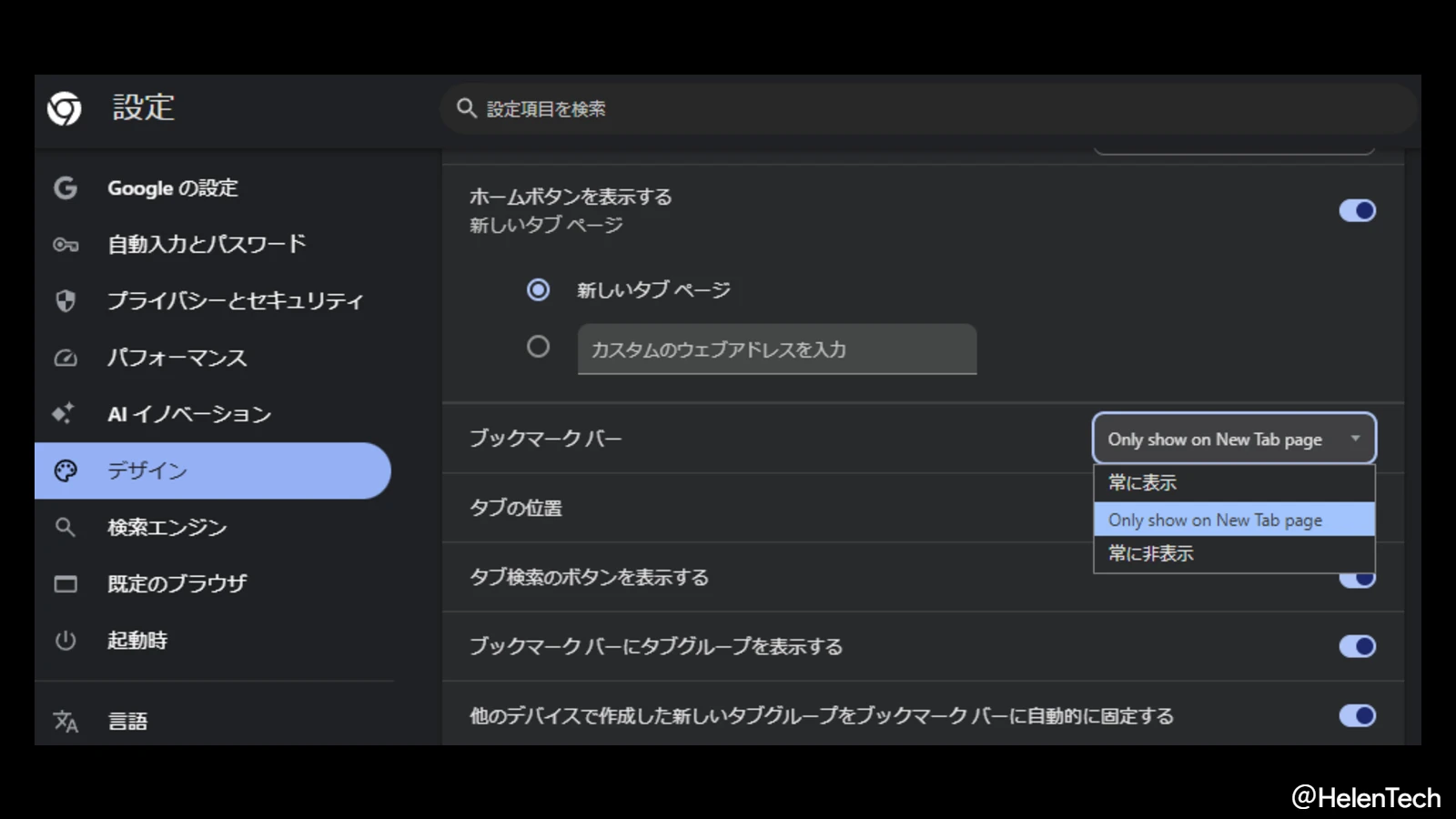Click the key icon for autofill and passwords
1456x819 pixels.
[x=66, y=244]
